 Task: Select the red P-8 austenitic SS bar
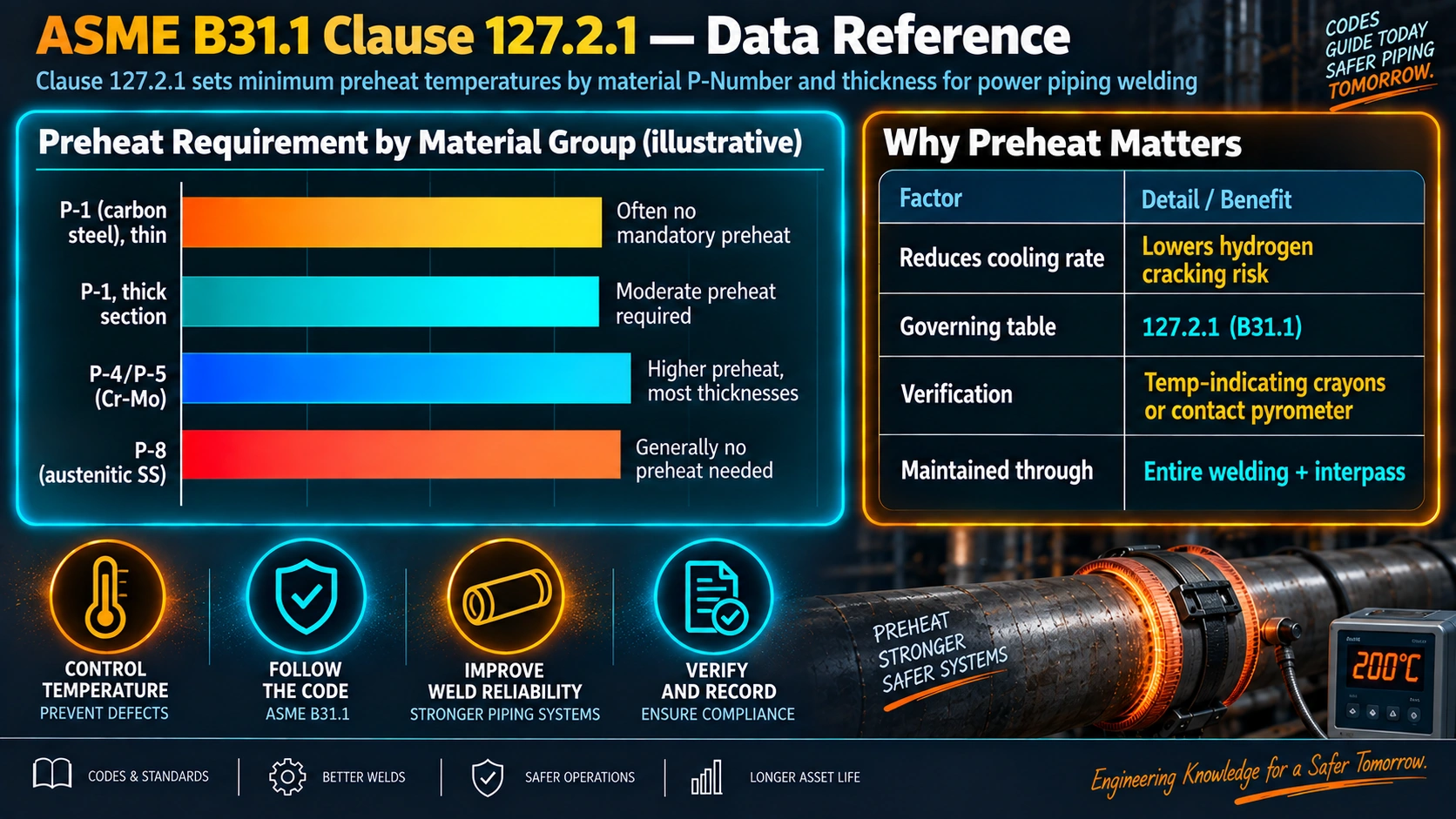pos(401,454)
